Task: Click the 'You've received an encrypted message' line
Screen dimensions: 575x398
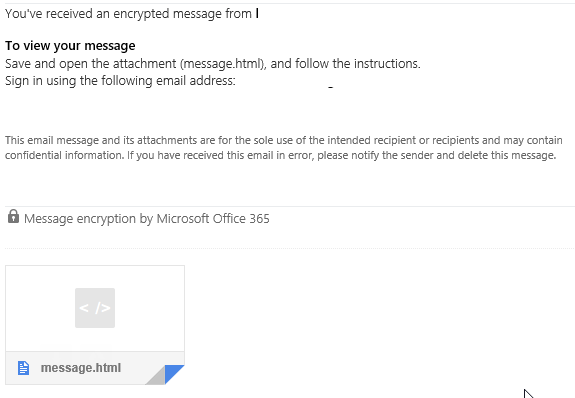Action: pyautogui.click(x=128, y=14)
